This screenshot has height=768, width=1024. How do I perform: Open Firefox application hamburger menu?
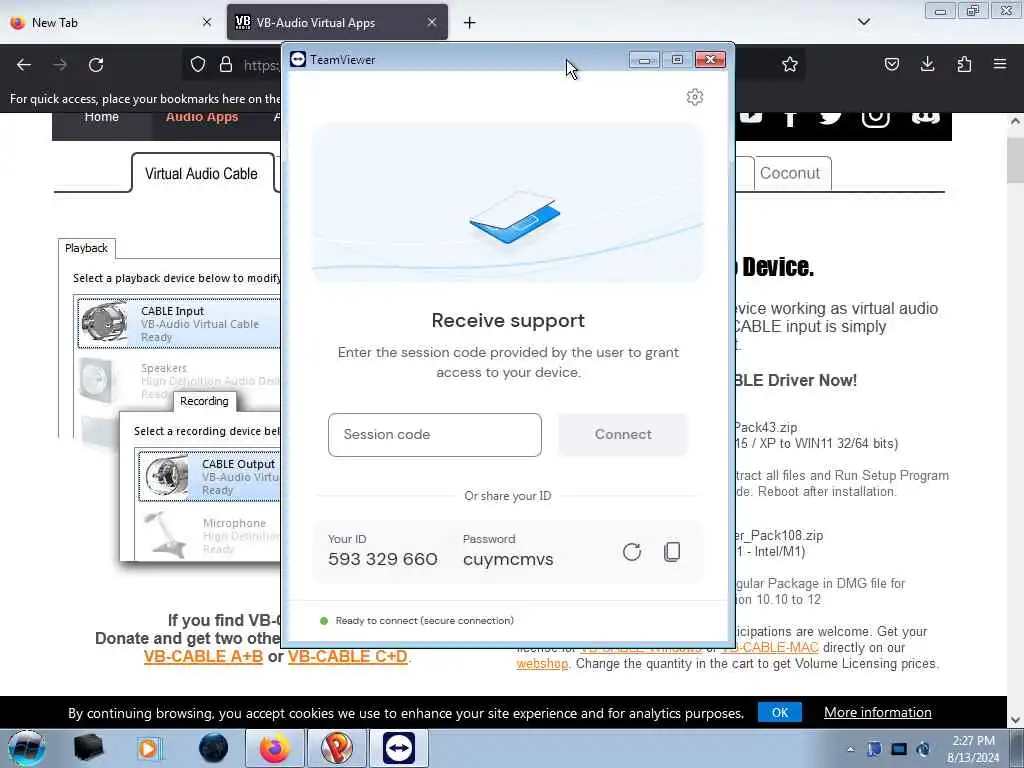point(1000,64)
